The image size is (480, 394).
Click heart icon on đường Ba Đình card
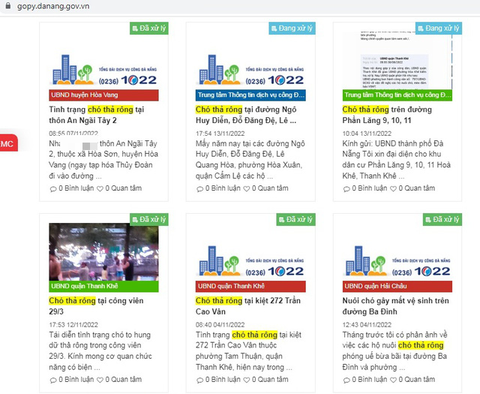pyautogui.click(x=393, y=380)
